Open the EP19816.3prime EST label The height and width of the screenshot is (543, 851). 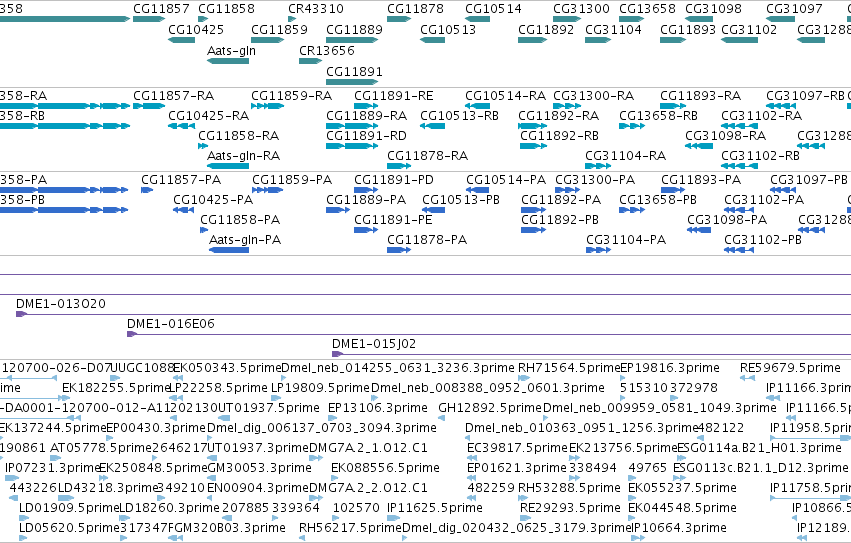coord(670,368)
